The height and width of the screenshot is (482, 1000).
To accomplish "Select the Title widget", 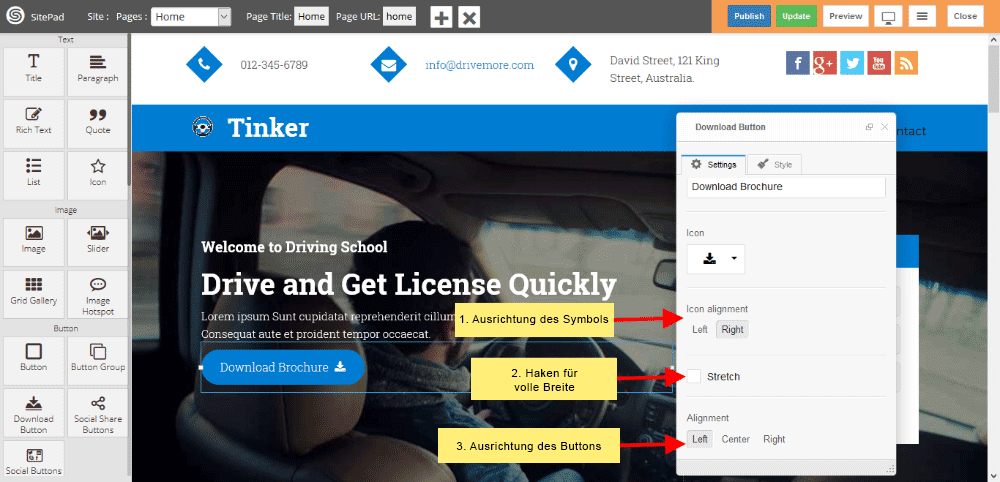I will click(34, 72).
